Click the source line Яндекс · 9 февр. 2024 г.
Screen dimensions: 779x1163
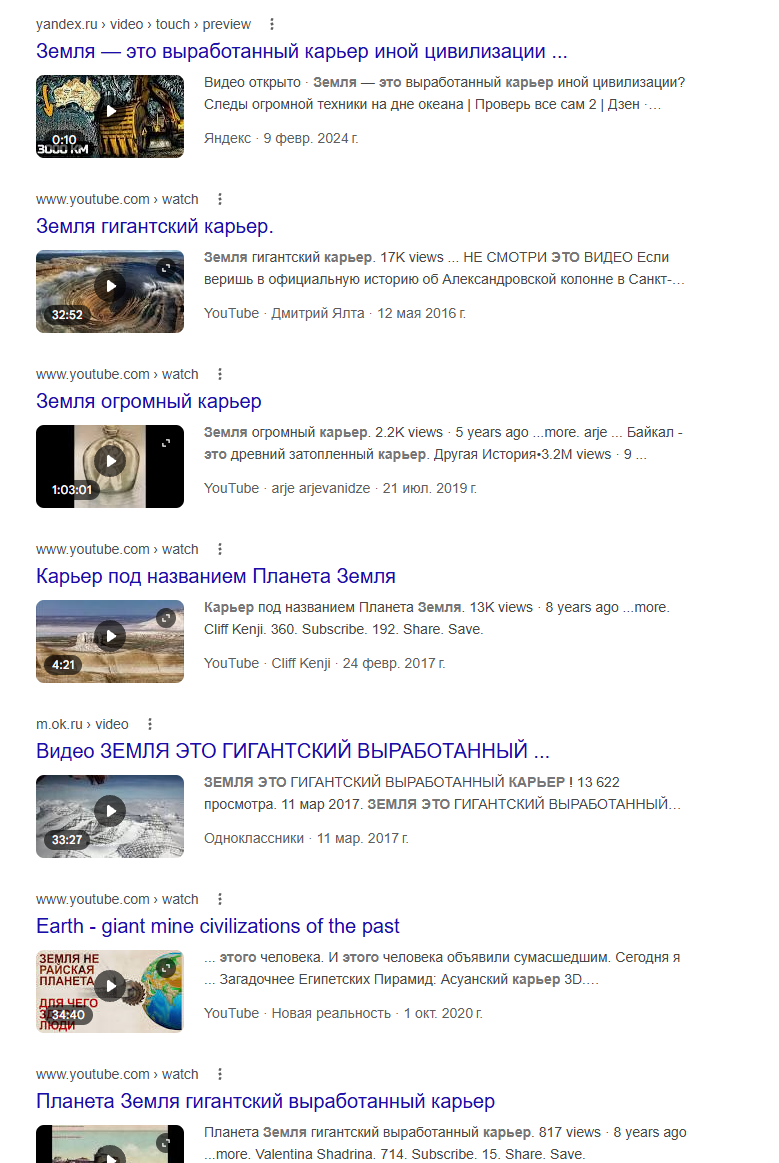coord(281,139)
